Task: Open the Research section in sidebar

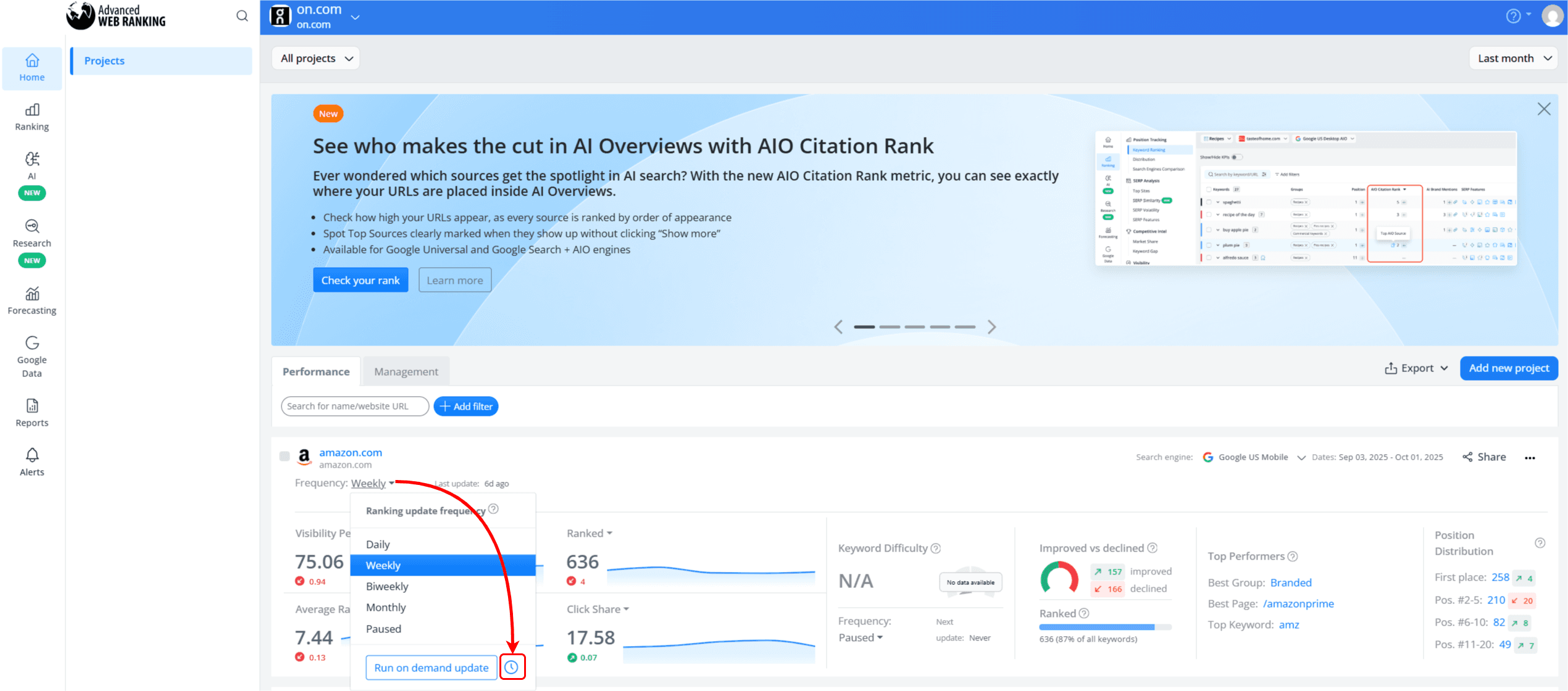Action: click(x=32, y=242)
